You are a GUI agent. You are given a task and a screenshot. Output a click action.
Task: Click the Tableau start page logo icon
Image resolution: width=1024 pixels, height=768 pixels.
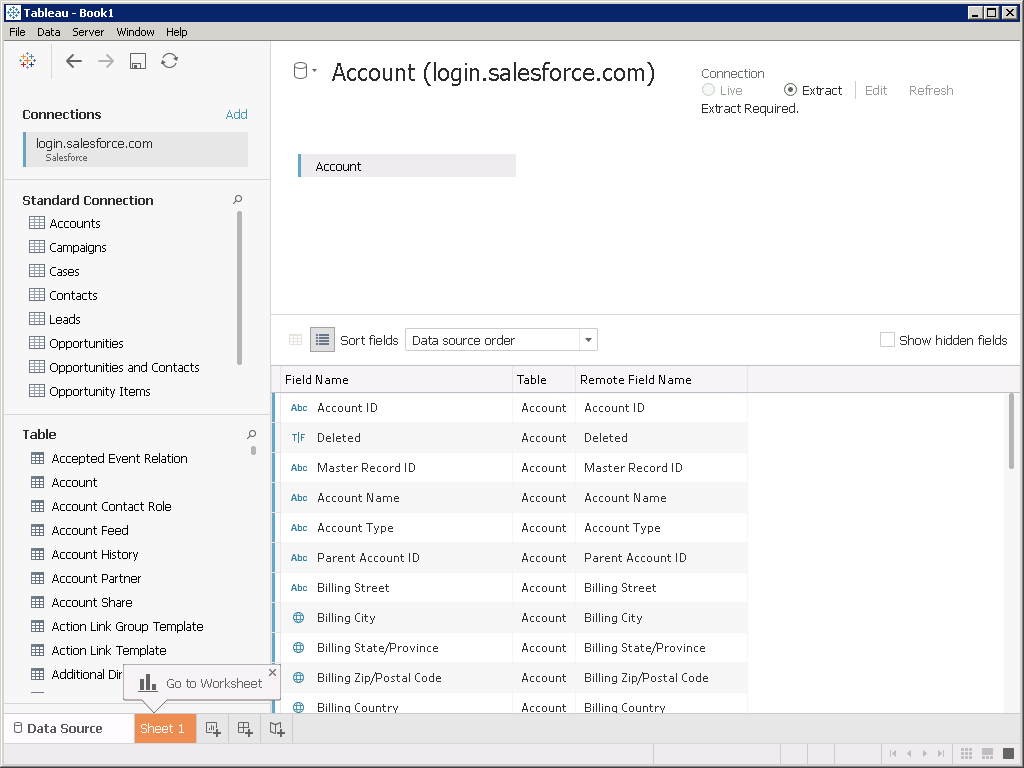[28, 61]
